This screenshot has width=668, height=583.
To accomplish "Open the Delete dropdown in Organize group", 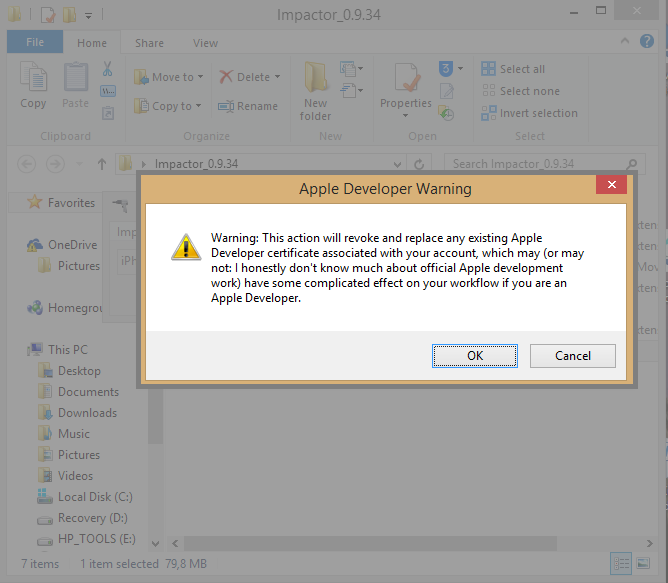I will click(x=250, y=77).
